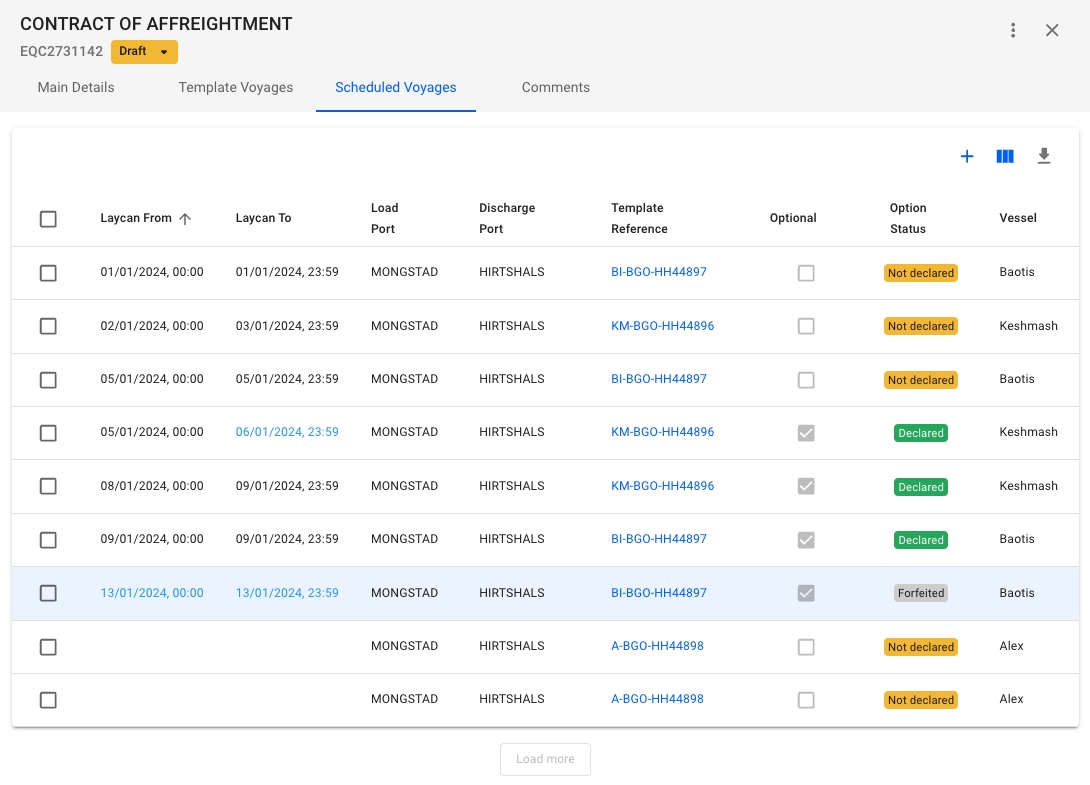The image size is (1090, 785).
Task: Switch to the Main Details tab
Action: click(76, 87)
